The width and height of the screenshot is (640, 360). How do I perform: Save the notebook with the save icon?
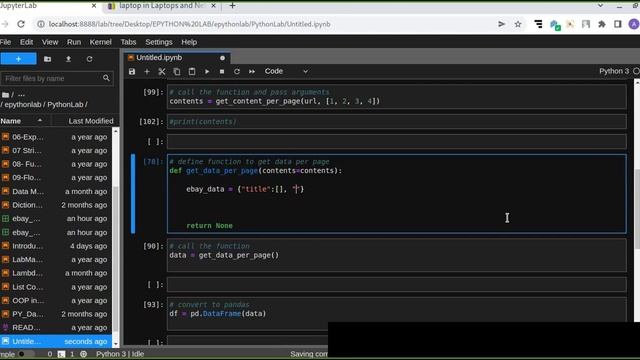[x=132, y=71]
